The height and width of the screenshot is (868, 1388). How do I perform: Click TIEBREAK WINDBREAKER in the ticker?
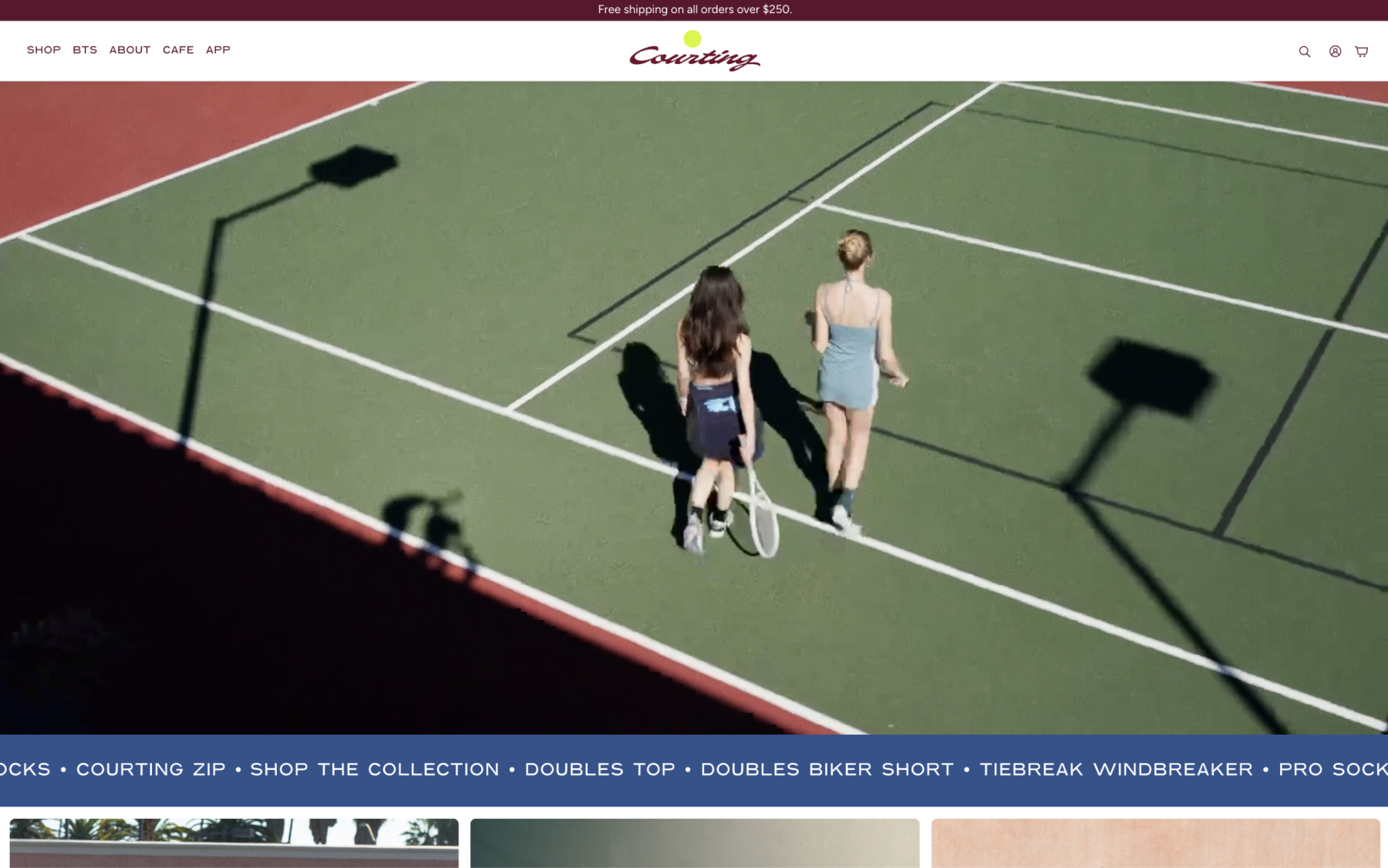1116,769
